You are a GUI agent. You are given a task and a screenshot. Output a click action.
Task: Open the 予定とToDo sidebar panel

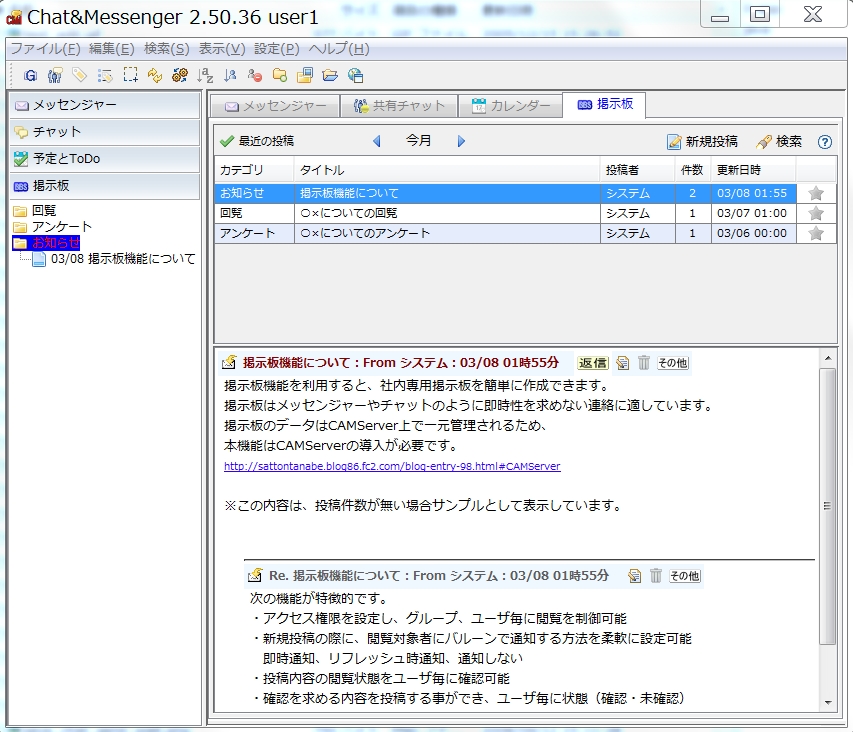coord(105,159)
